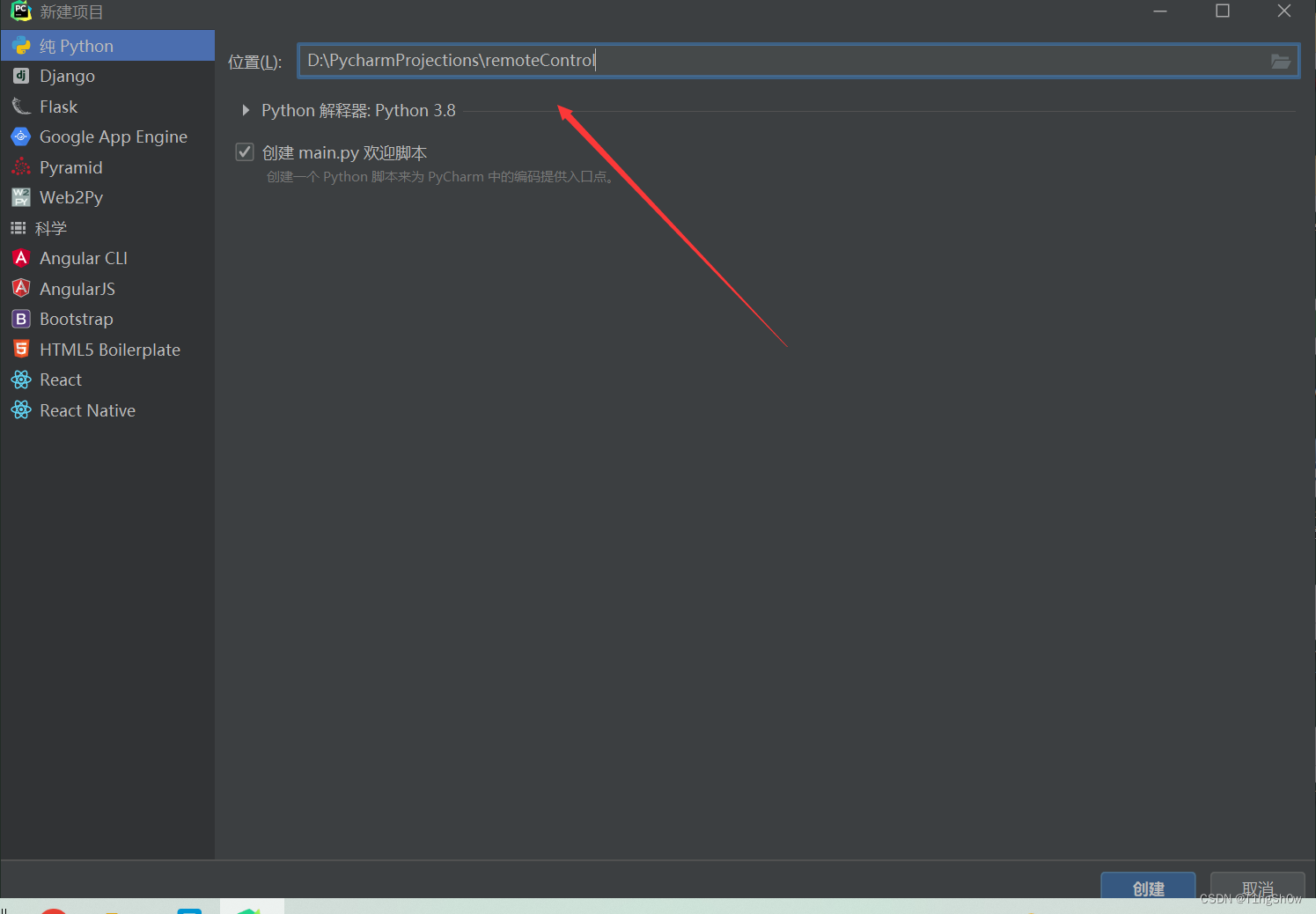Choose AngularJS from project list
Viewport: 1316px width, 914px height.
(x=77, y=289)
